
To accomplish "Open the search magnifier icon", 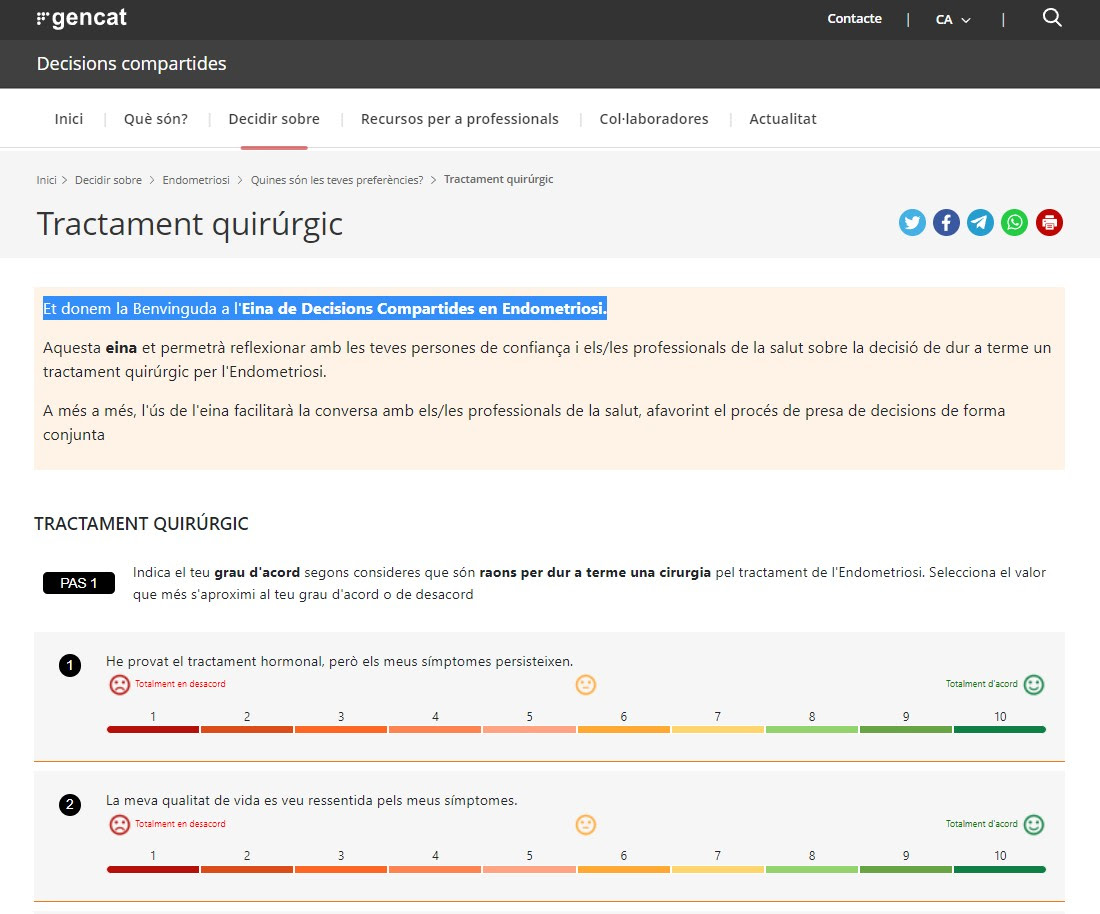I will click(x=1051, y=18).
